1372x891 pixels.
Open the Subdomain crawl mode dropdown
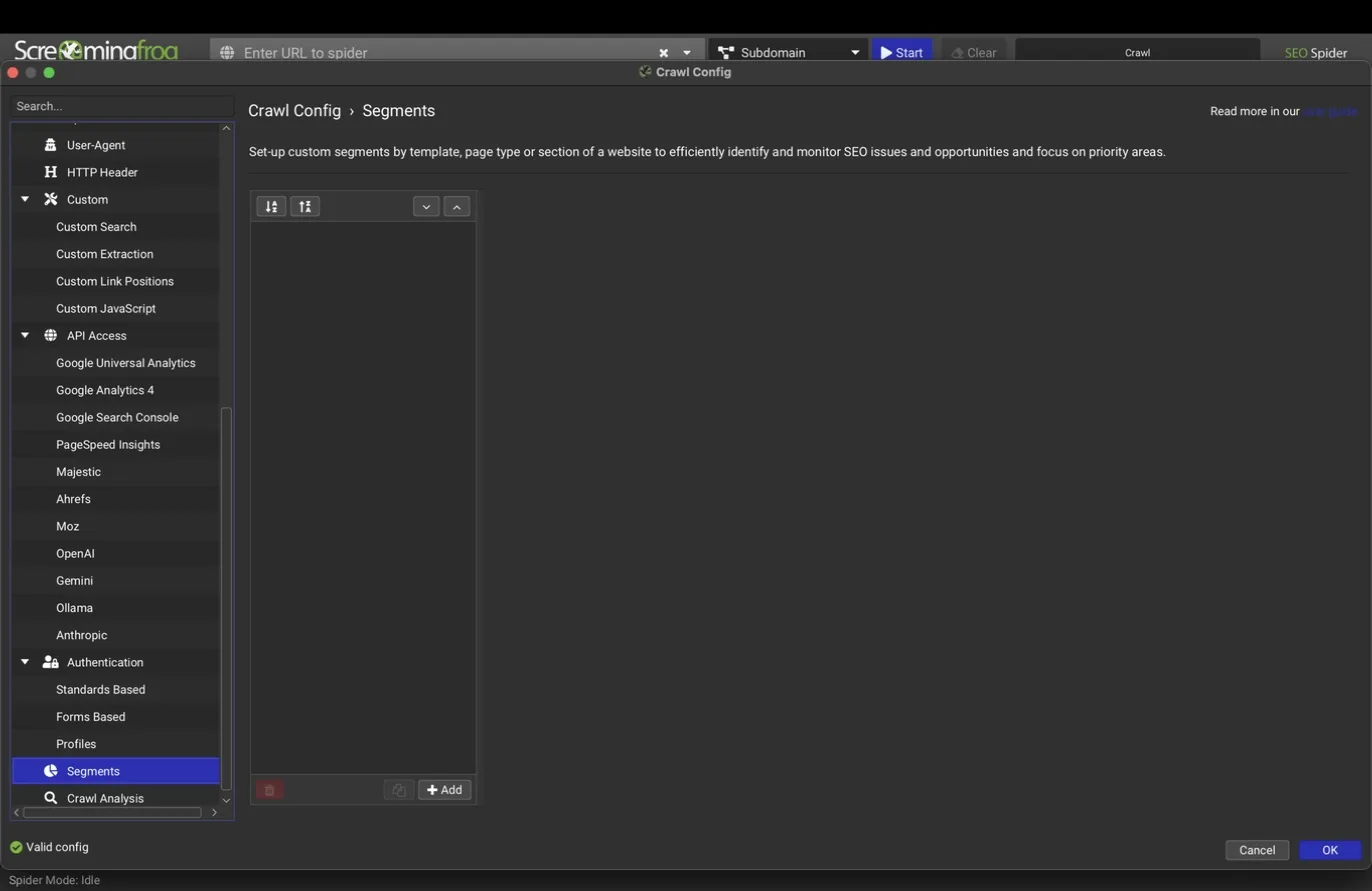coord(855,53)
